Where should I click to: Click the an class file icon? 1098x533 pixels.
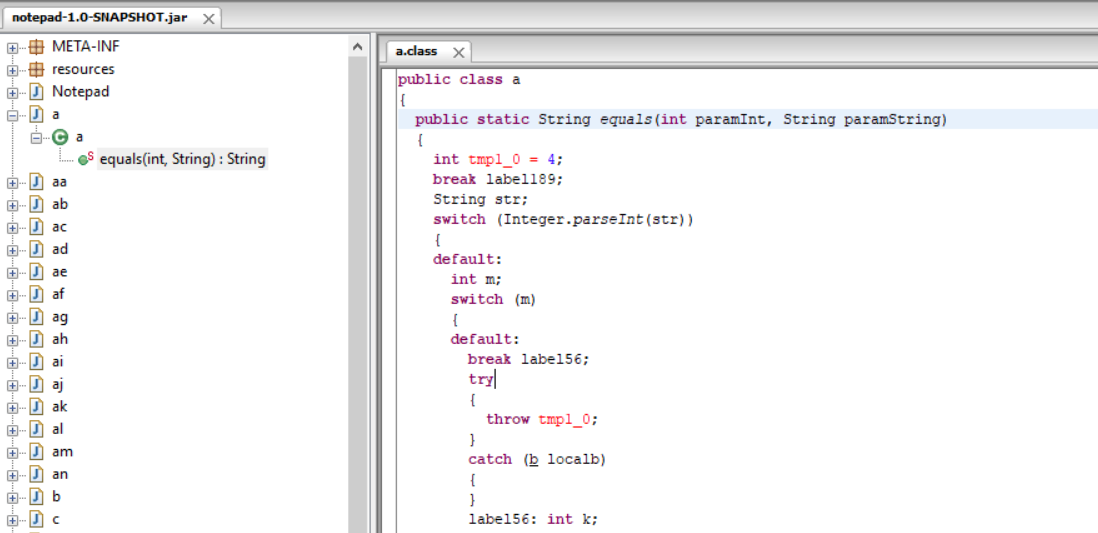click(36, 473)
